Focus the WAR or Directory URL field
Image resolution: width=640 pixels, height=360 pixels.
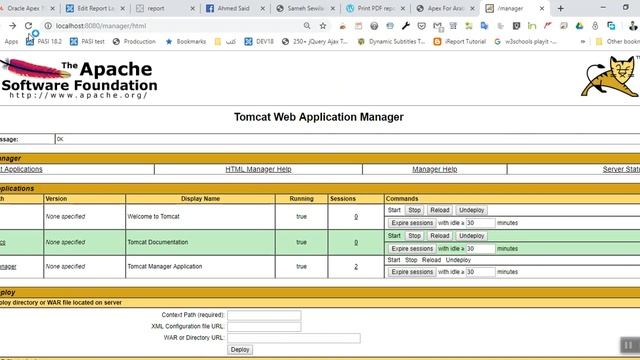coord(294,338)
